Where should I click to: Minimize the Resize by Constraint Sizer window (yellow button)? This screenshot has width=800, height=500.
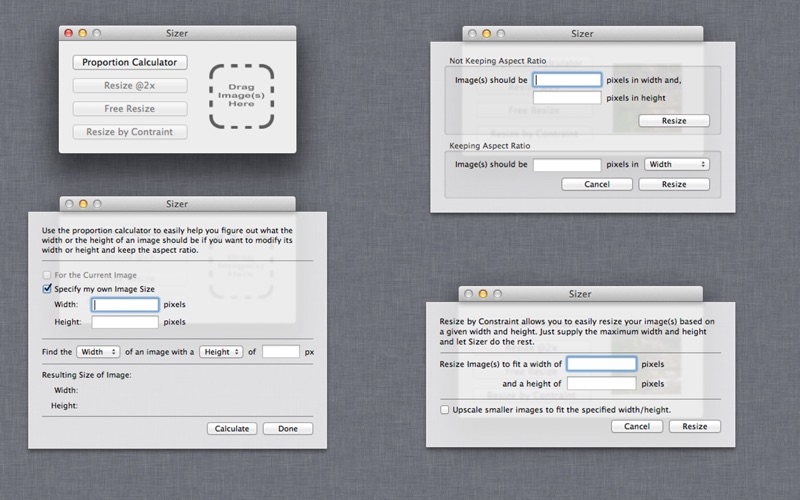(483, 294)
